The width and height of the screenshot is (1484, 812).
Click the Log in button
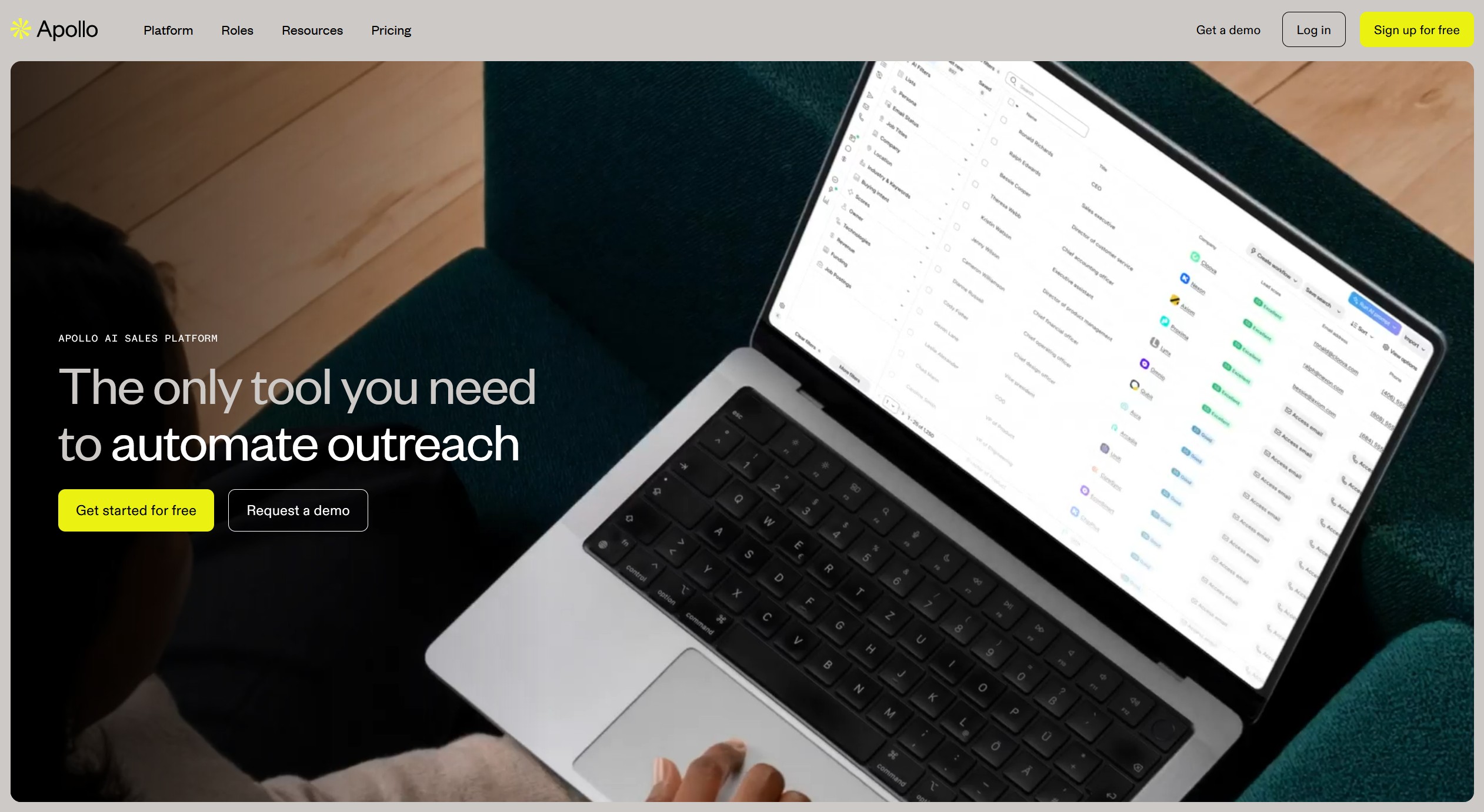[x=1313, y=29]
